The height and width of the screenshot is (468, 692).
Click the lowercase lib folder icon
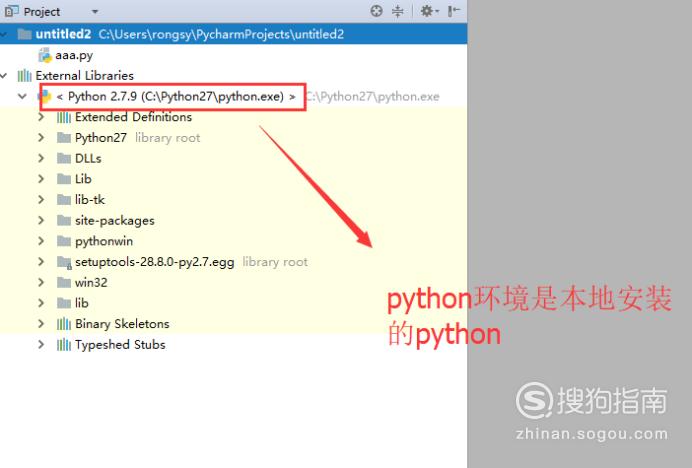point(64,303)
